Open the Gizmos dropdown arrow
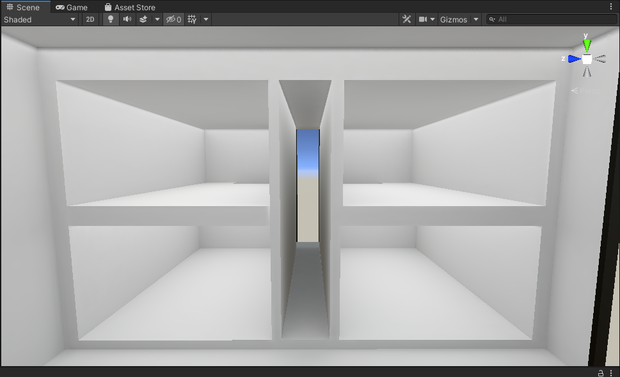The image size is (620, 377). tap(476, 19)
